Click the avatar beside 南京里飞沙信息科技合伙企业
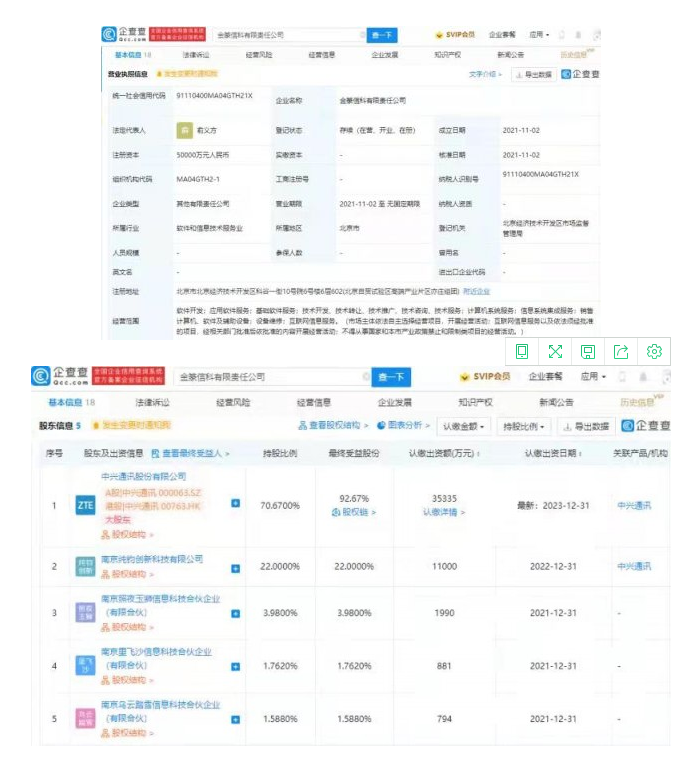The width and height of the screenshot is (686, 760). pos(85,665)
